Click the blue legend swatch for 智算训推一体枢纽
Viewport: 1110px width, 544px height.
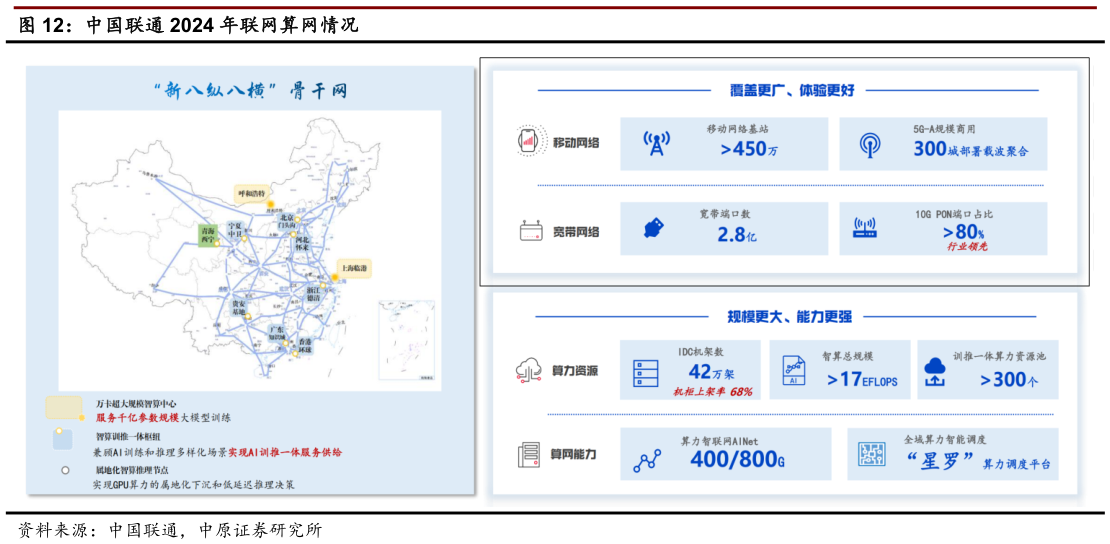tap(62, 438)
